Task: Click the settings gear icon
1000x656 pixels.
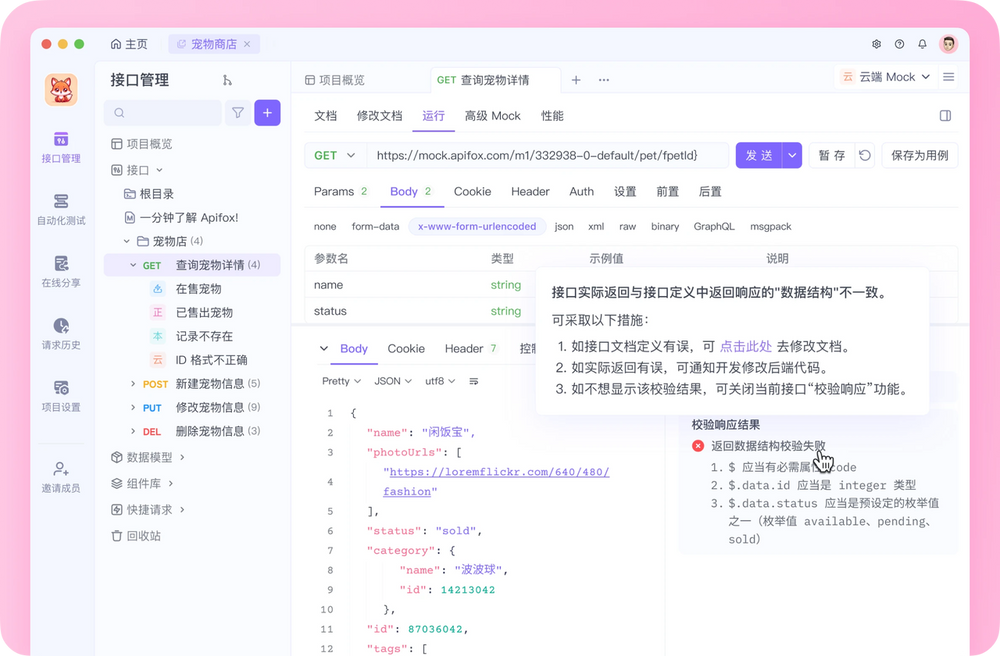Action: point(876,44)
